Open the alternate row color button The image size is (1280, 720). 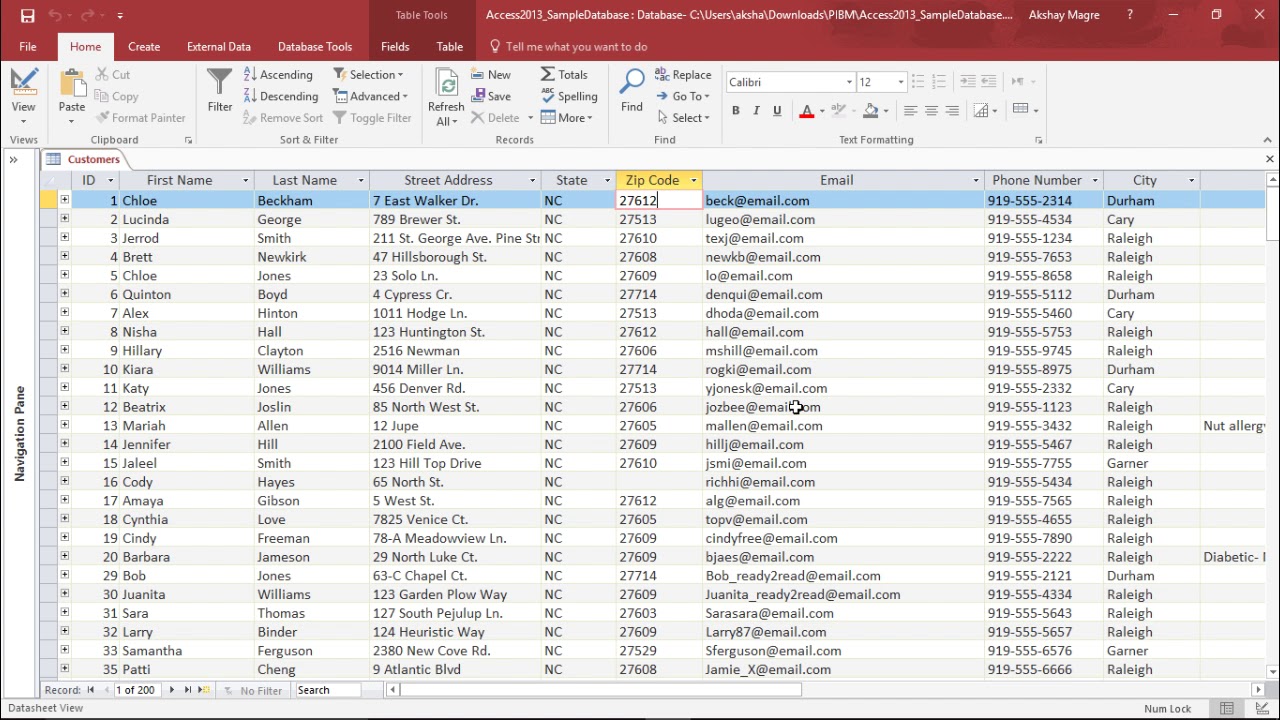(x=1021, y=109)
